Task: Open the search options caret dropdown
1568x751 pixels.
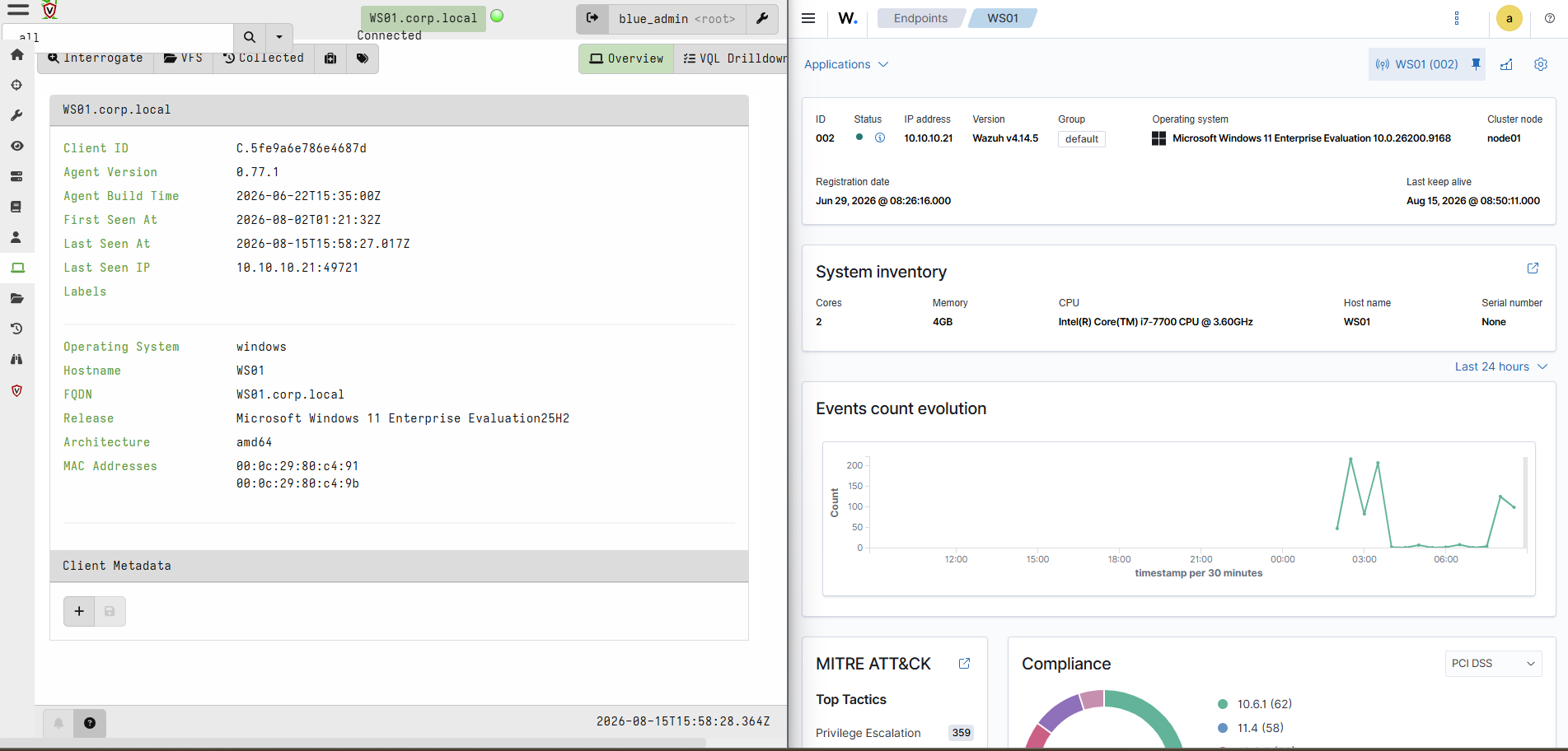Action: [x=279, y=37]
